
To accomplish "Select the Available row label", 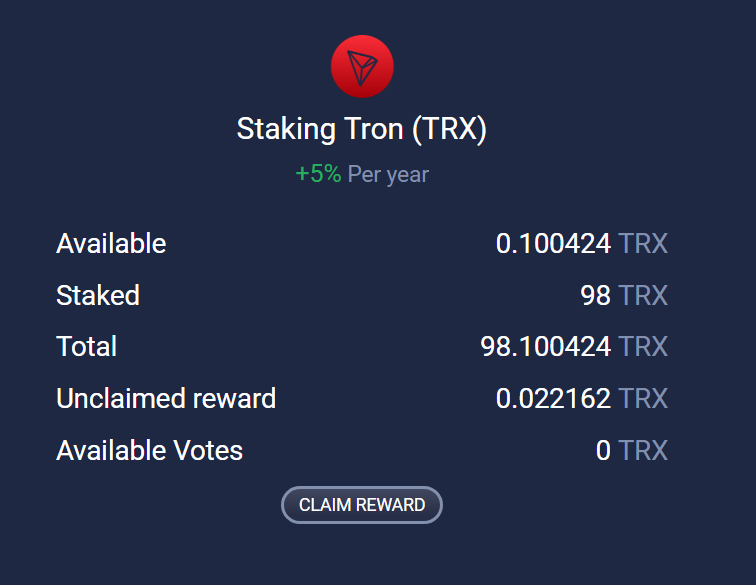I will (111, 243).
